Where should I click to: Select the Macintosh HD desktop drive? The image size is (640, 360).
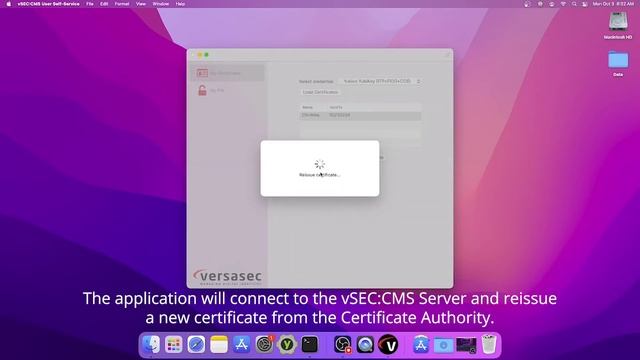618,25
